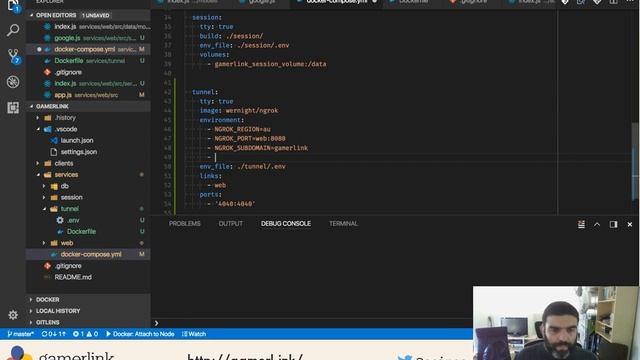Open settings.json in the explorer
The image size is (640, 360).
[x=79, y=152]
